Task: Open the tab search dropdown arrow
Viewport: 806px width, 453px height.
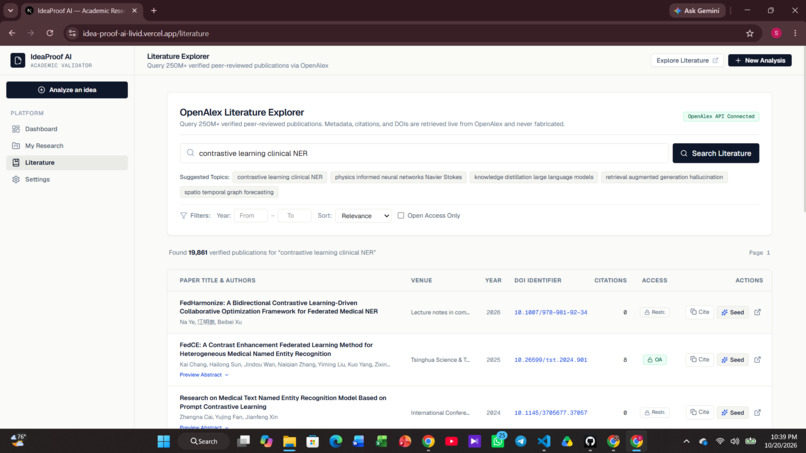Action: point(10,10)
